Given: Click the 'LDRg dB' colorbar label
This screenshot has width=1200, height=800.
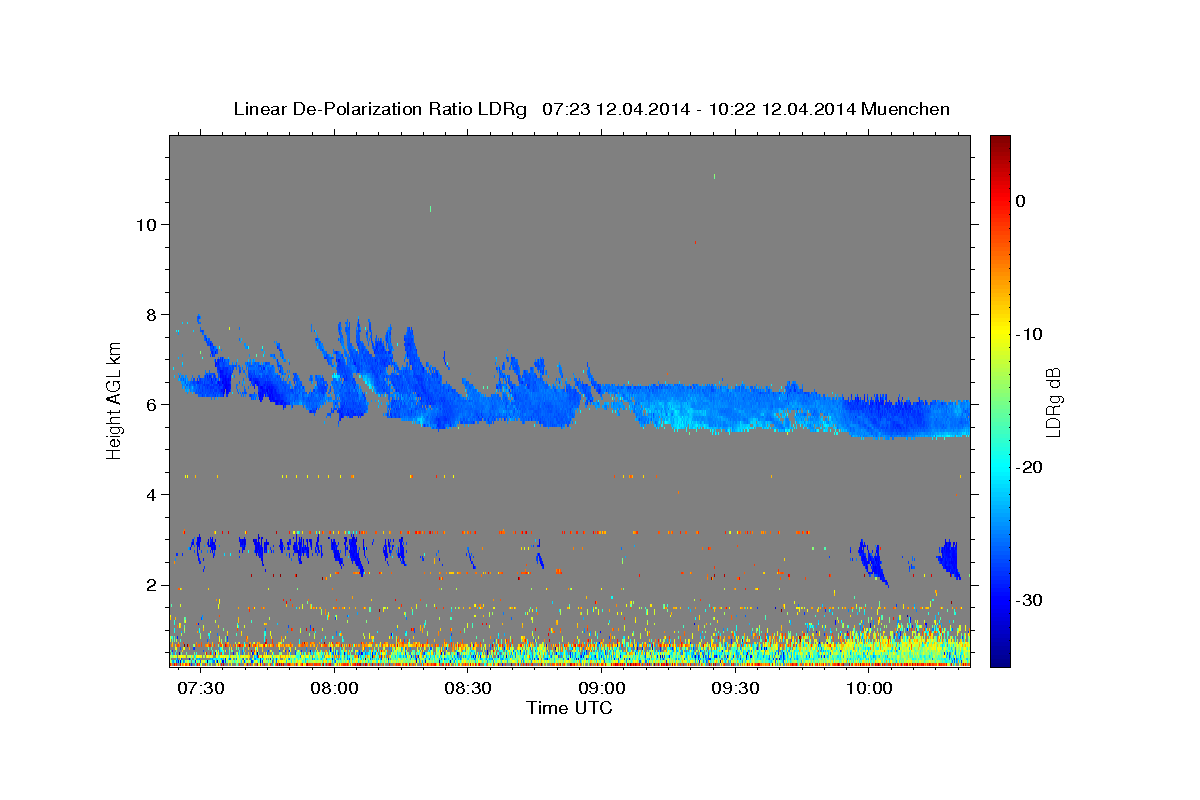Looking at the screenshot, I should click(x=1053, y=401).
